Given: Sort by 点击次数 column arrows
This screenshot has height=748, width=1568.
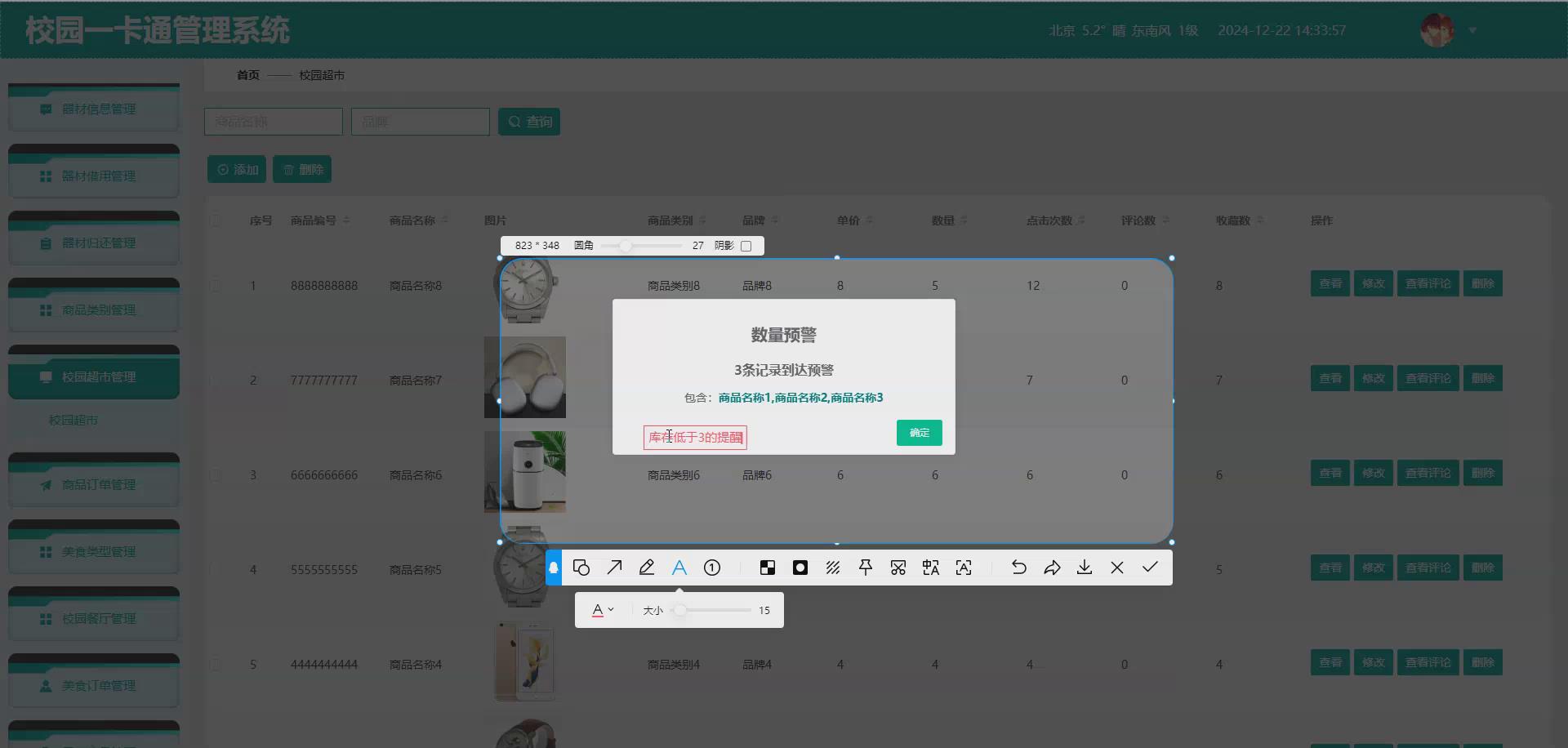Looking at the screenshot, I should 1081,220.
